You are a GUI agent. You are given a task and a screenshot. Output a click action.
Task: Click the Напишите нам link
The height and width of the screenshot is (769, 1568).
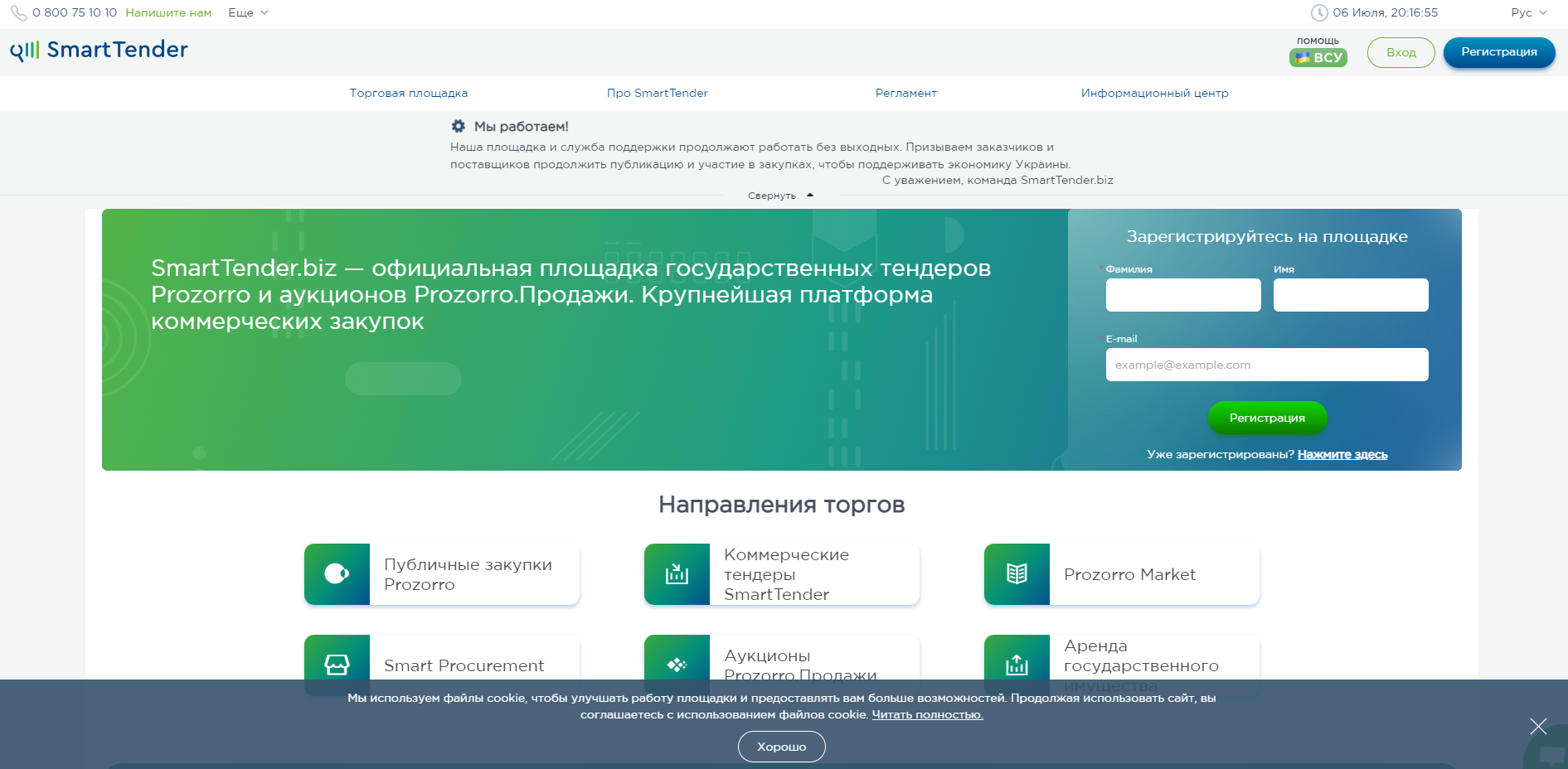pyautogui.click(x=168, y=12)
